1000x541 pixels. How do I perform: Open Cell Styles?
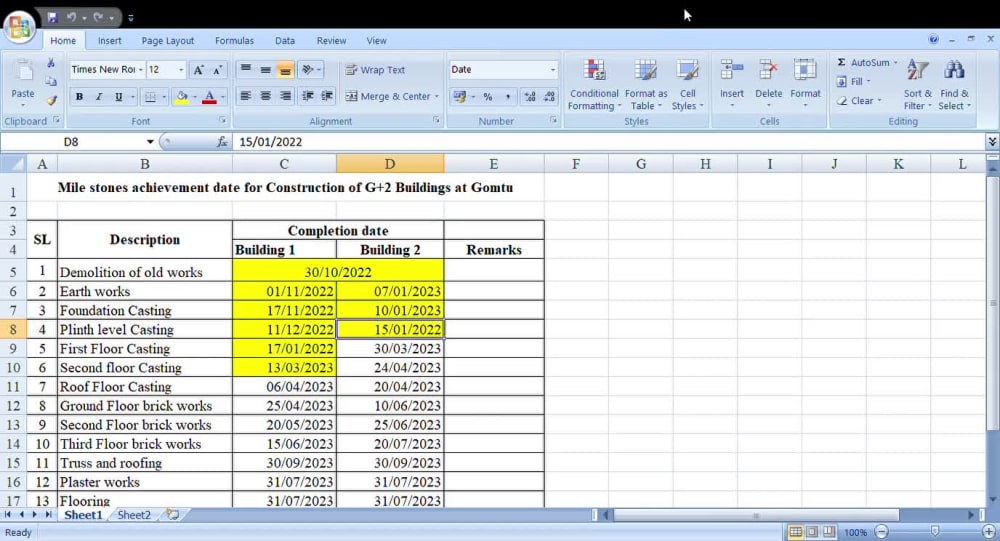(687, 84)
